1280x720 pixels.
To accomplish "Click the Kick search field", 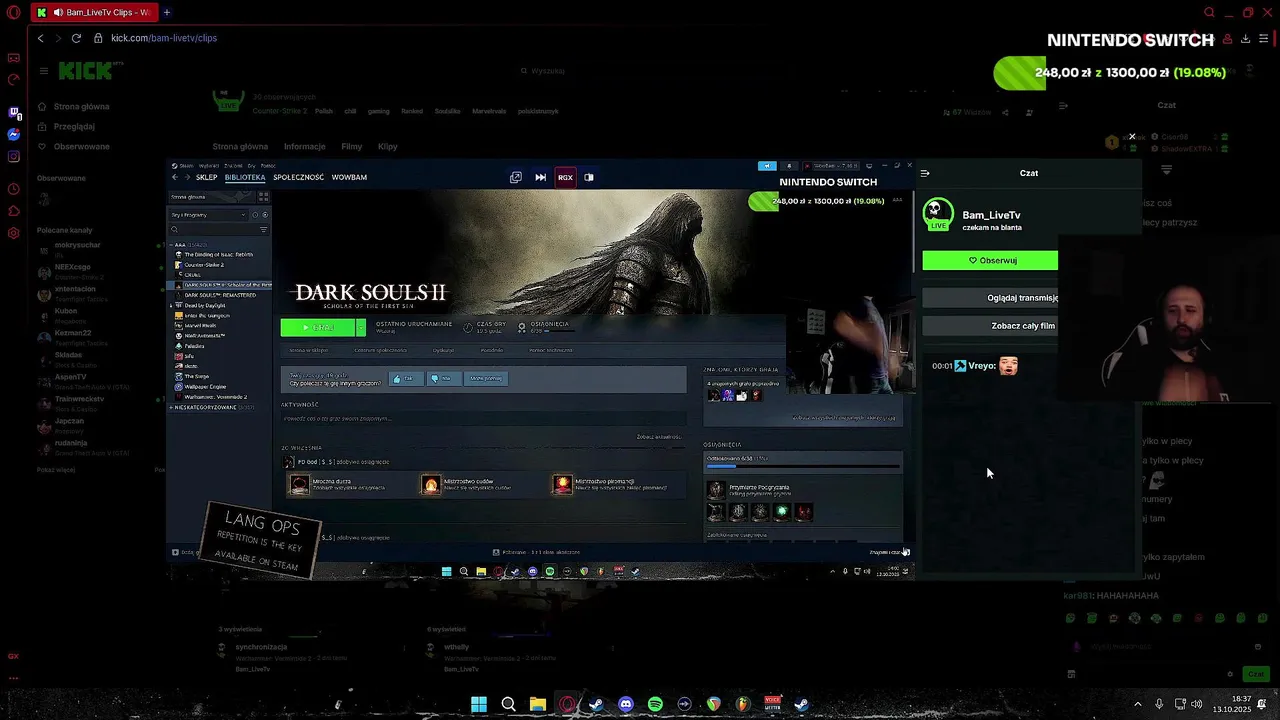I will point(640,71).
